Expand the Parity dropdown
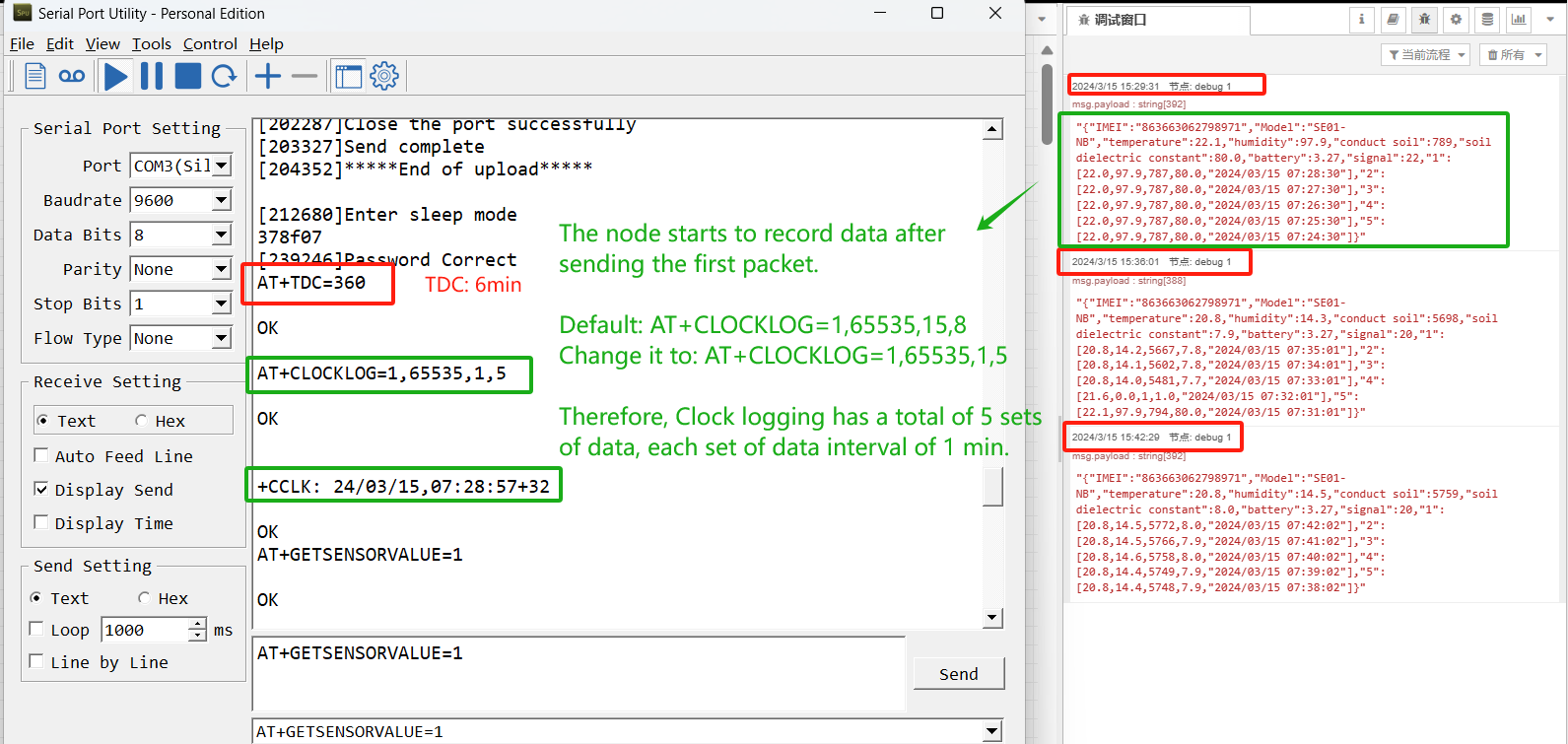This screenshot has width=1568, height=744. 222,269
